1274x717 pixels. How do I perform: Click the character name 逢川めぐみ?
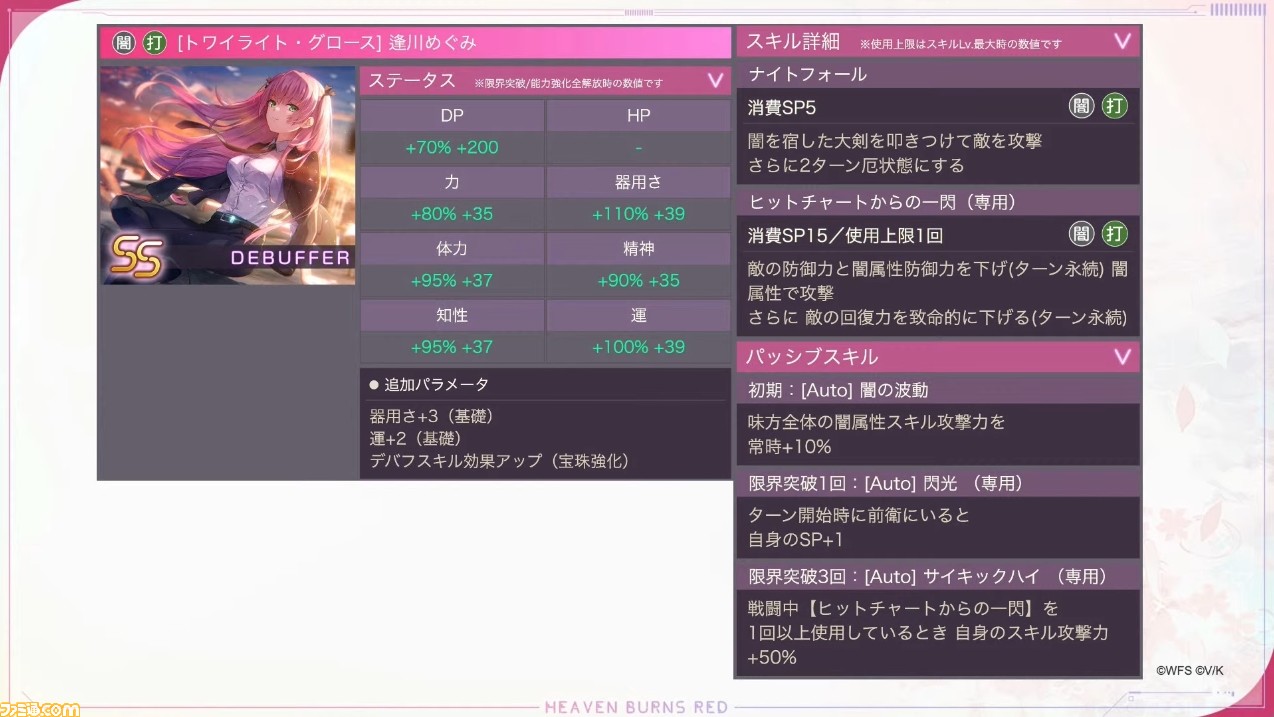coord(432,42)
